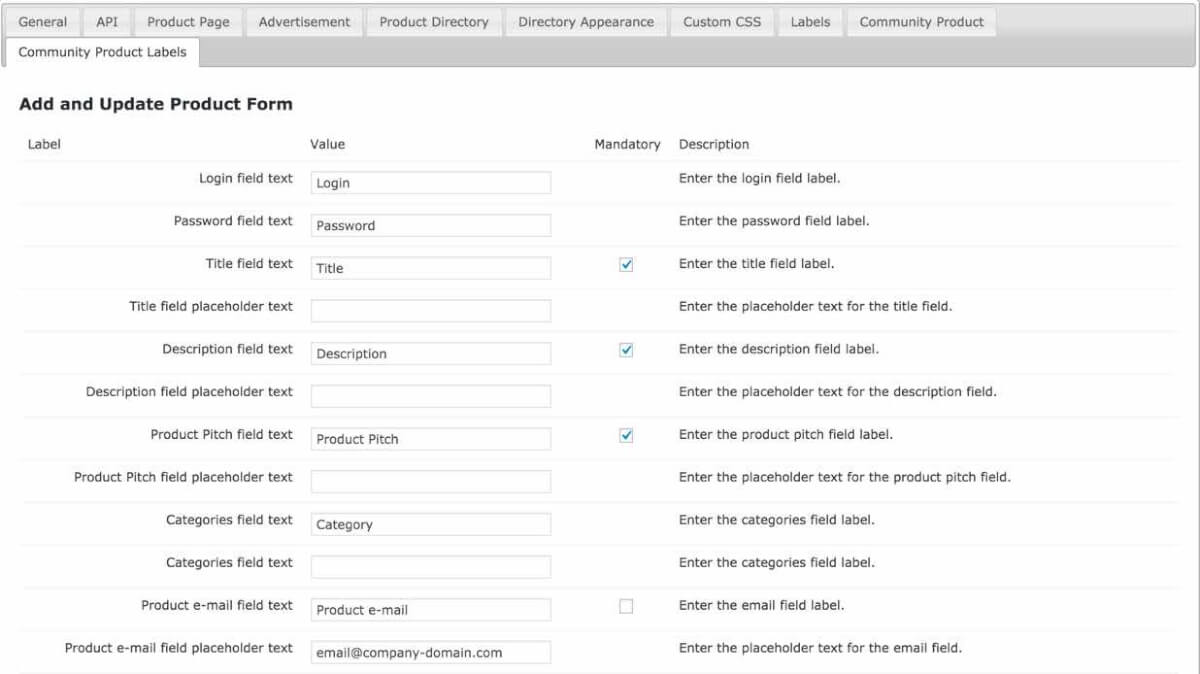The width and height of the screenshot is (1200, 674).
Task: Open the Advertisement tab
Action: (x=304, y=22)
